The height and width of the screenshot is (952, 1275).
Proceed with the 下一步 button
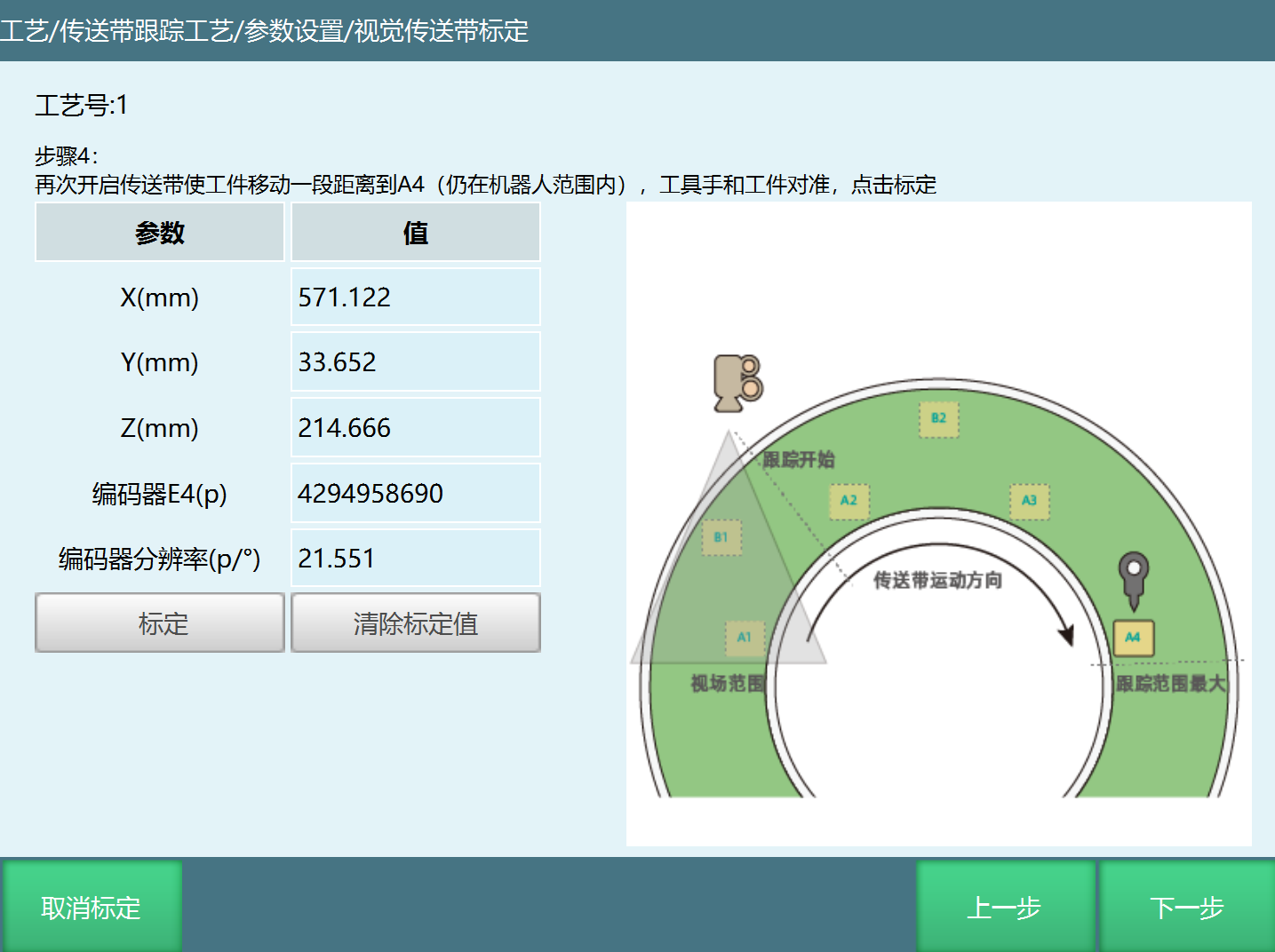pyautogui.click(x=1185, y=907)
